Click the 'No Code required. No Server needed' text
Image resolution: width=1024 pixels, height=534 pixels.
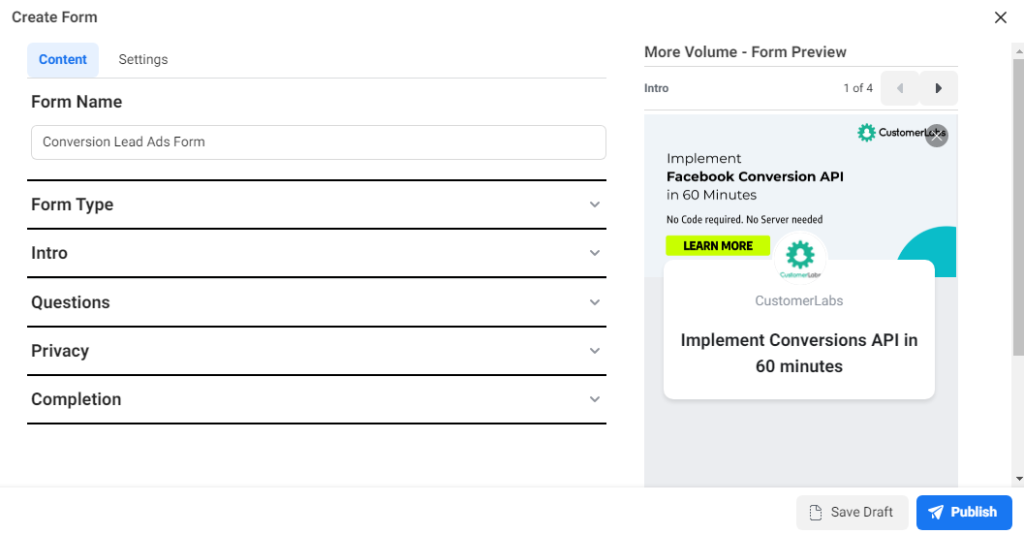click(x=744, y=219)
